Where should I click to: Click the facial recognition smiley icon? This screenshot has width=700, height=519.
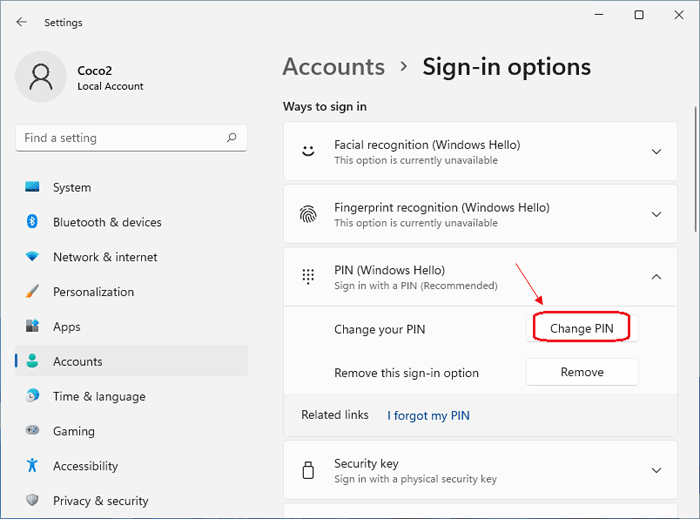pyautogui.click(x=308, y=151)
